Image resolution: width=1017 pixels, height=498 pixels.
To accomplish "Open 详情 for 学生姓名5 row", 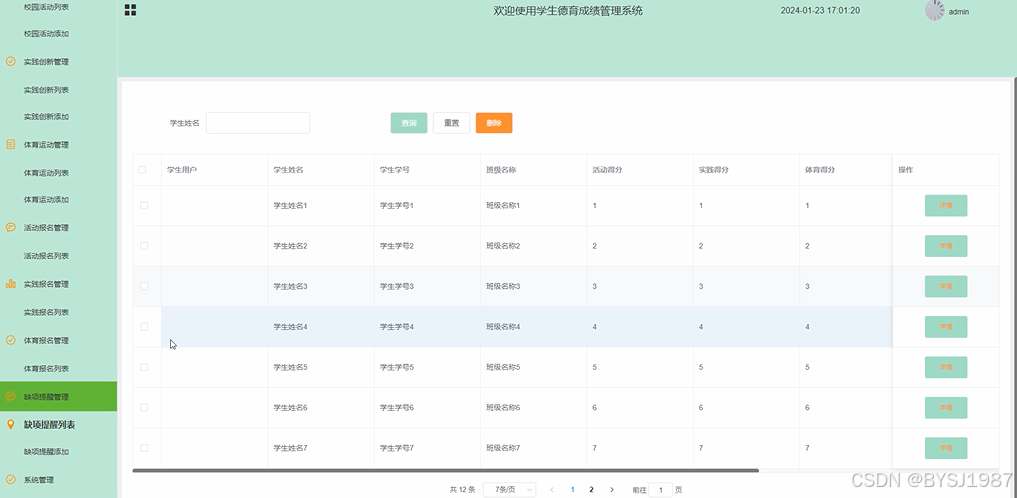I will [x=946, y=367].
